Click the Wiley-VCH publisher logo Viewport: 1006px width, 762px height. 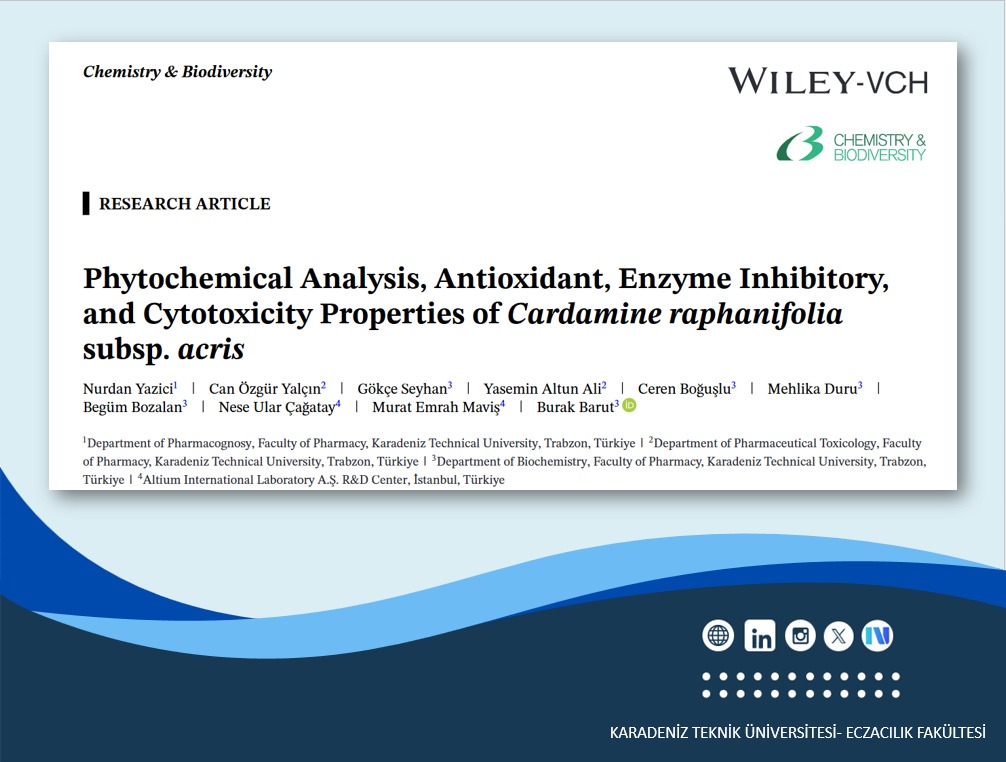[x=827, y=81]
